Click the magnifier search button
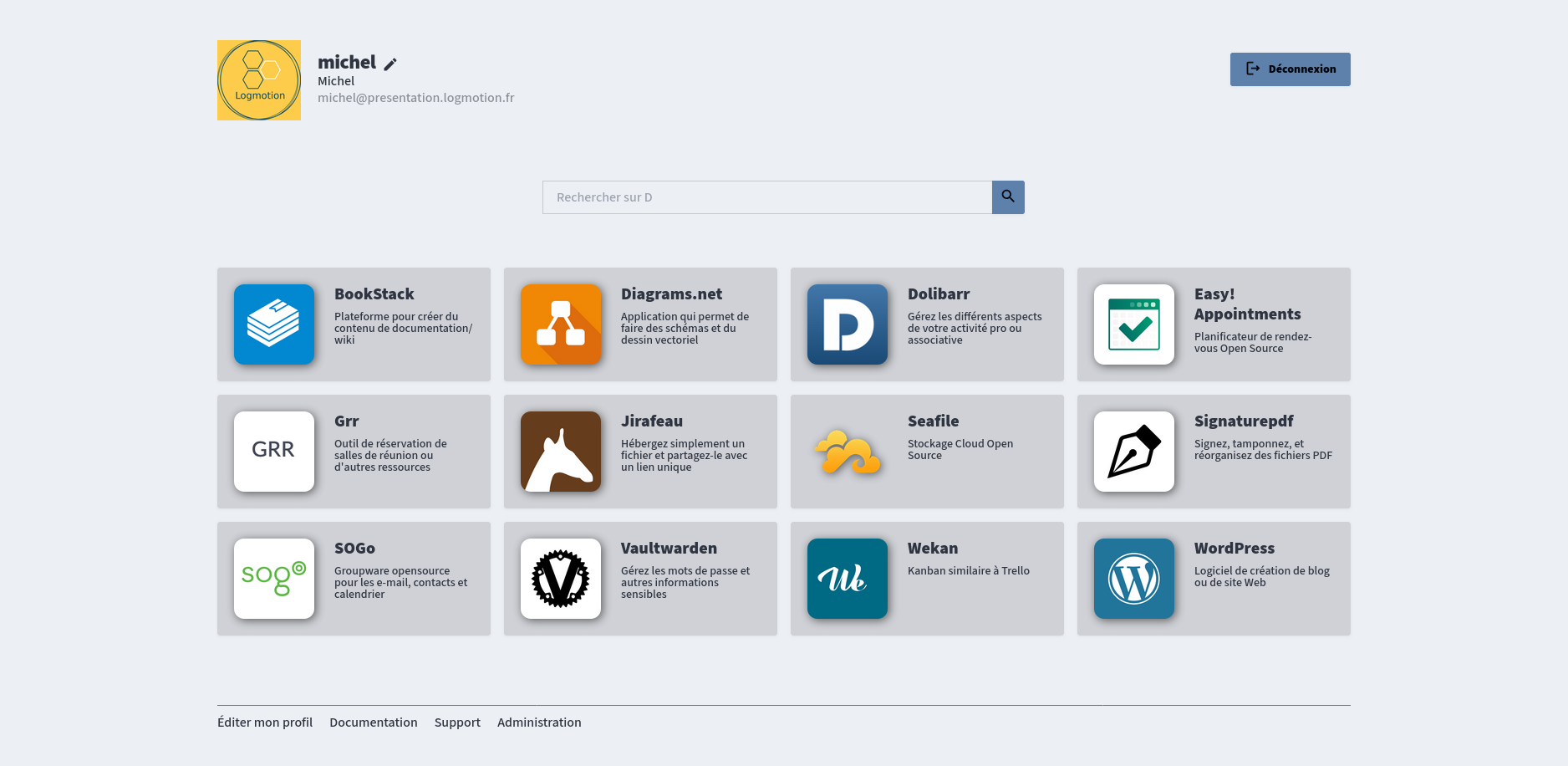Viewport: 1568px width, 766px height. click(x=1008, y=197)
